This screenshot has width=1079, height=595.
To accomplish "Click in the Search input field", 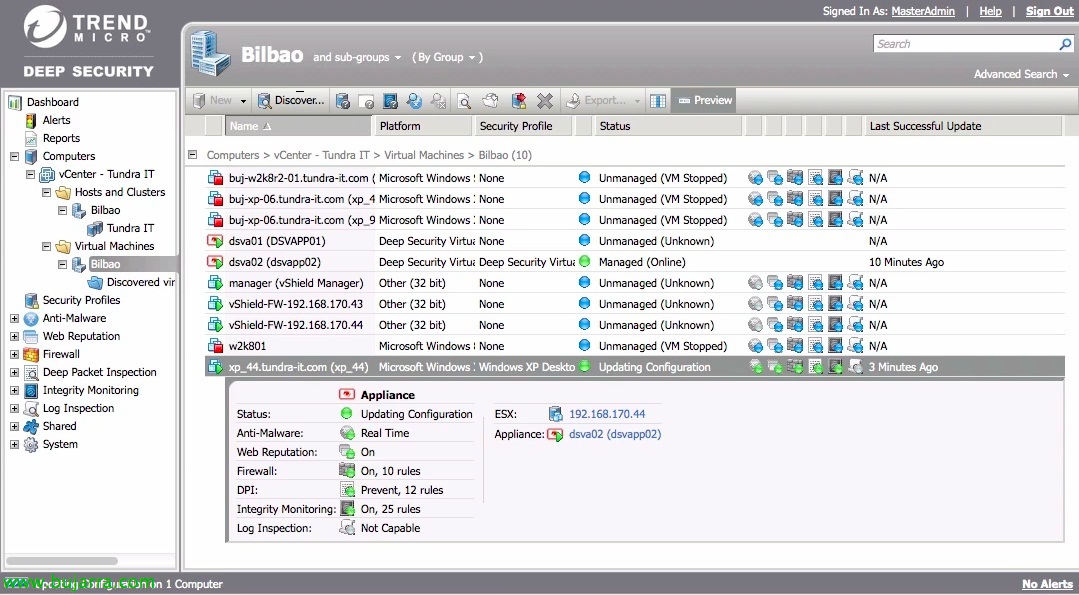I will pyautogui.click(x=965, y=44).
